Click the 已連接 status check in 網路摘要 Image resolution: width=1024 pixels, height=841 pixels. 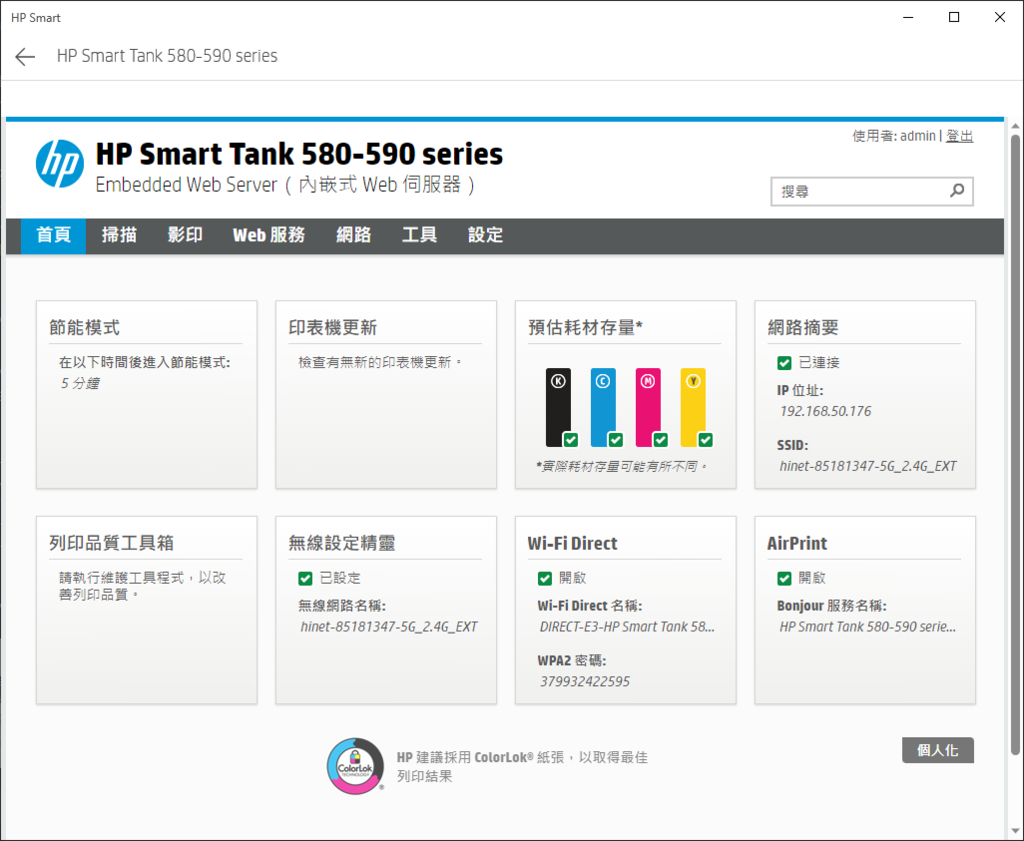[784, 363]
